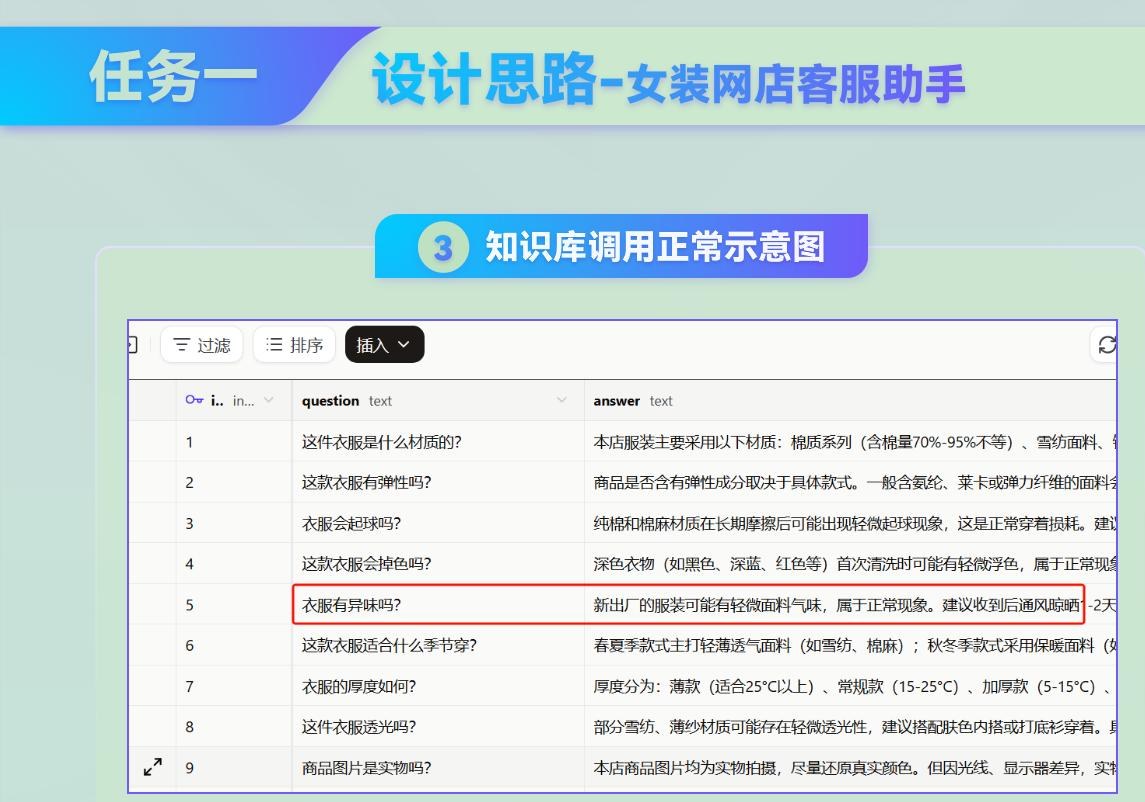Click the question column header
This screenshot has height=802, width=1145.
pos(438,400)
